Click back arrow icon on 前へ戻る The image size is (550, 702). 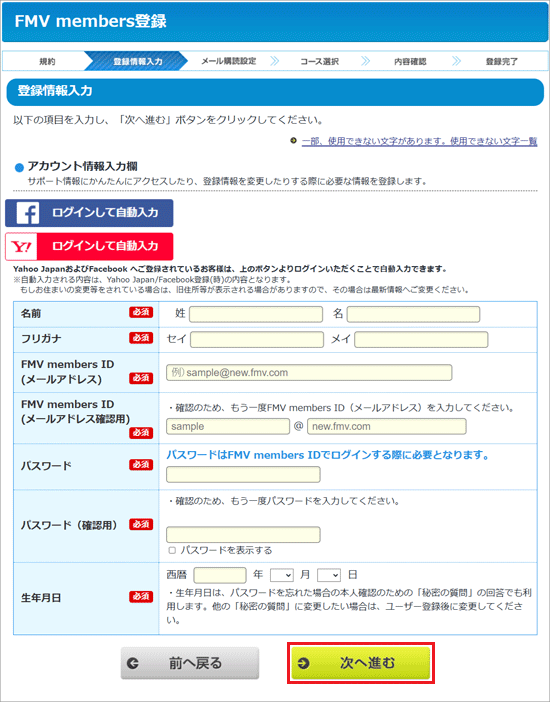click(x=133, y=663)
